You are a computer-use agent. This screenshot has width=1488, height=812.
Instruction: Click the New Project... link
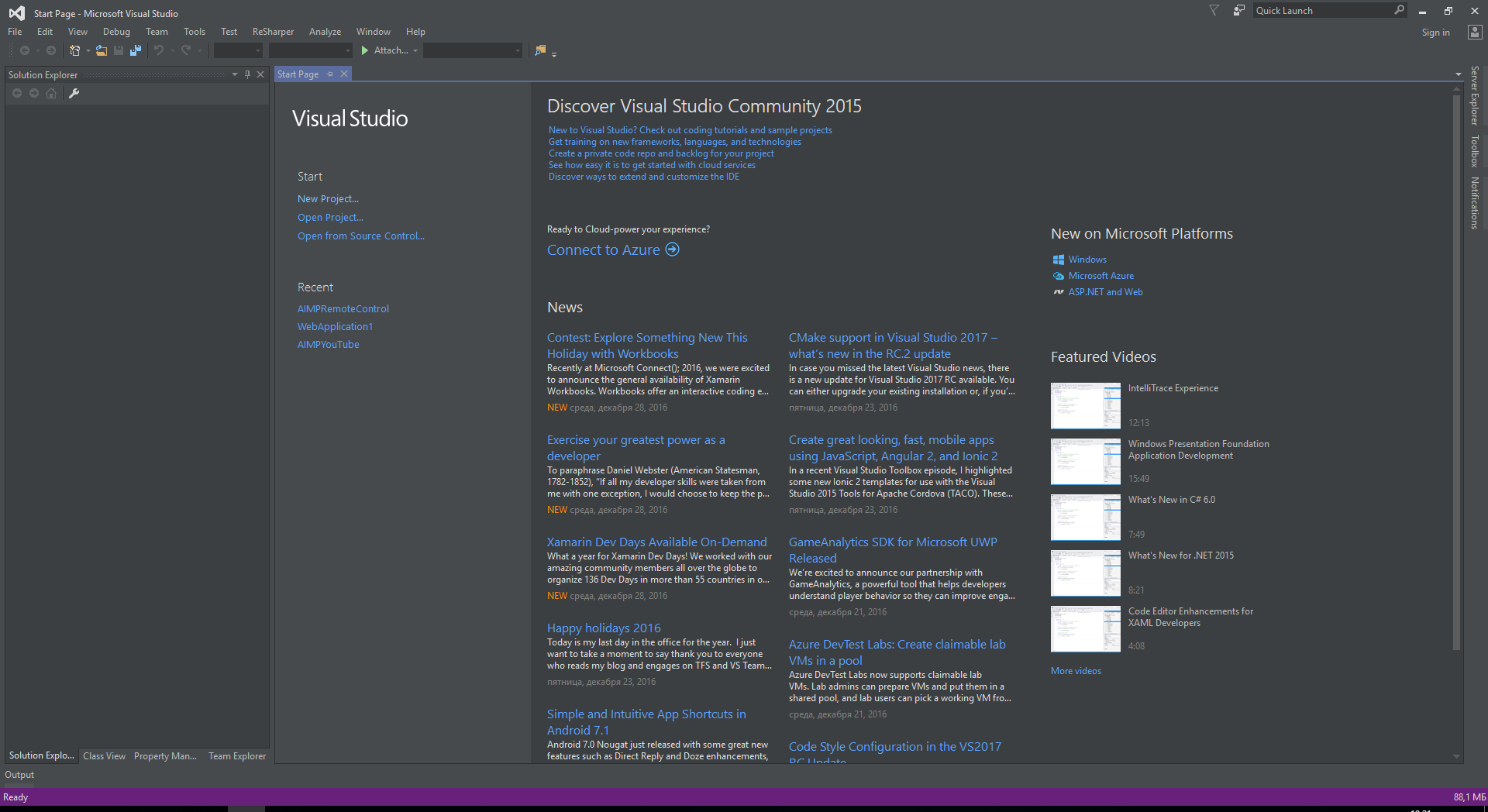click(328, 199)
